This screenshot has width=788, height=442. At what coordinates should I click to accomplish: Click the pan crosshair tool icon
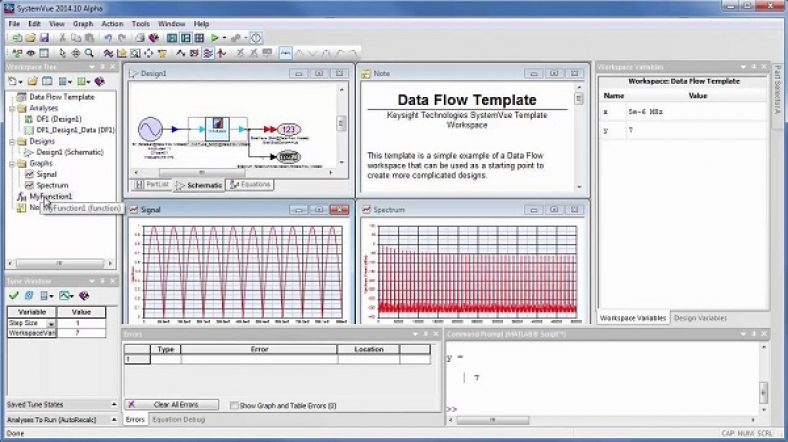76,53
